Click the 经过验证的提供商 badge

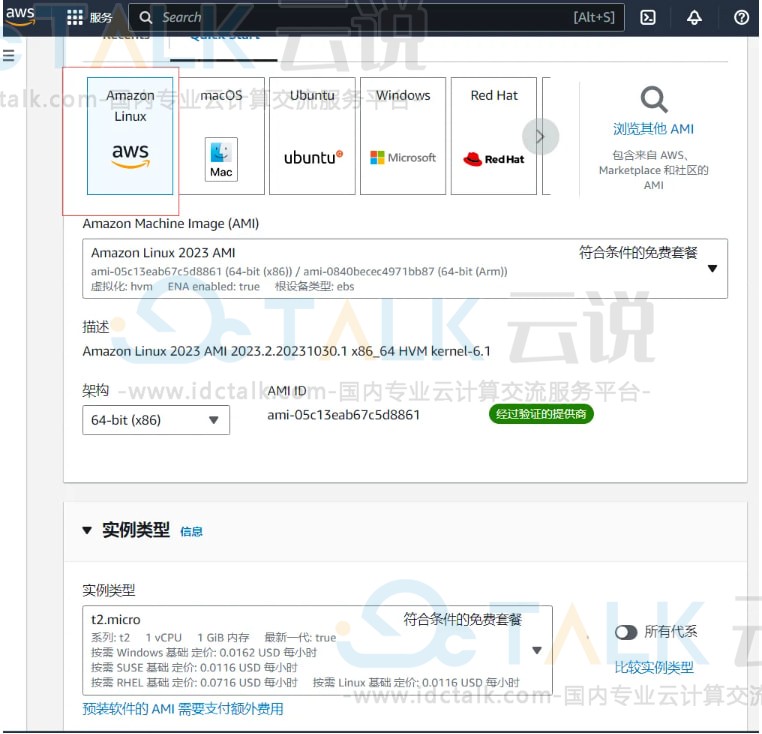pyautogui.click(x=541, y=414)
